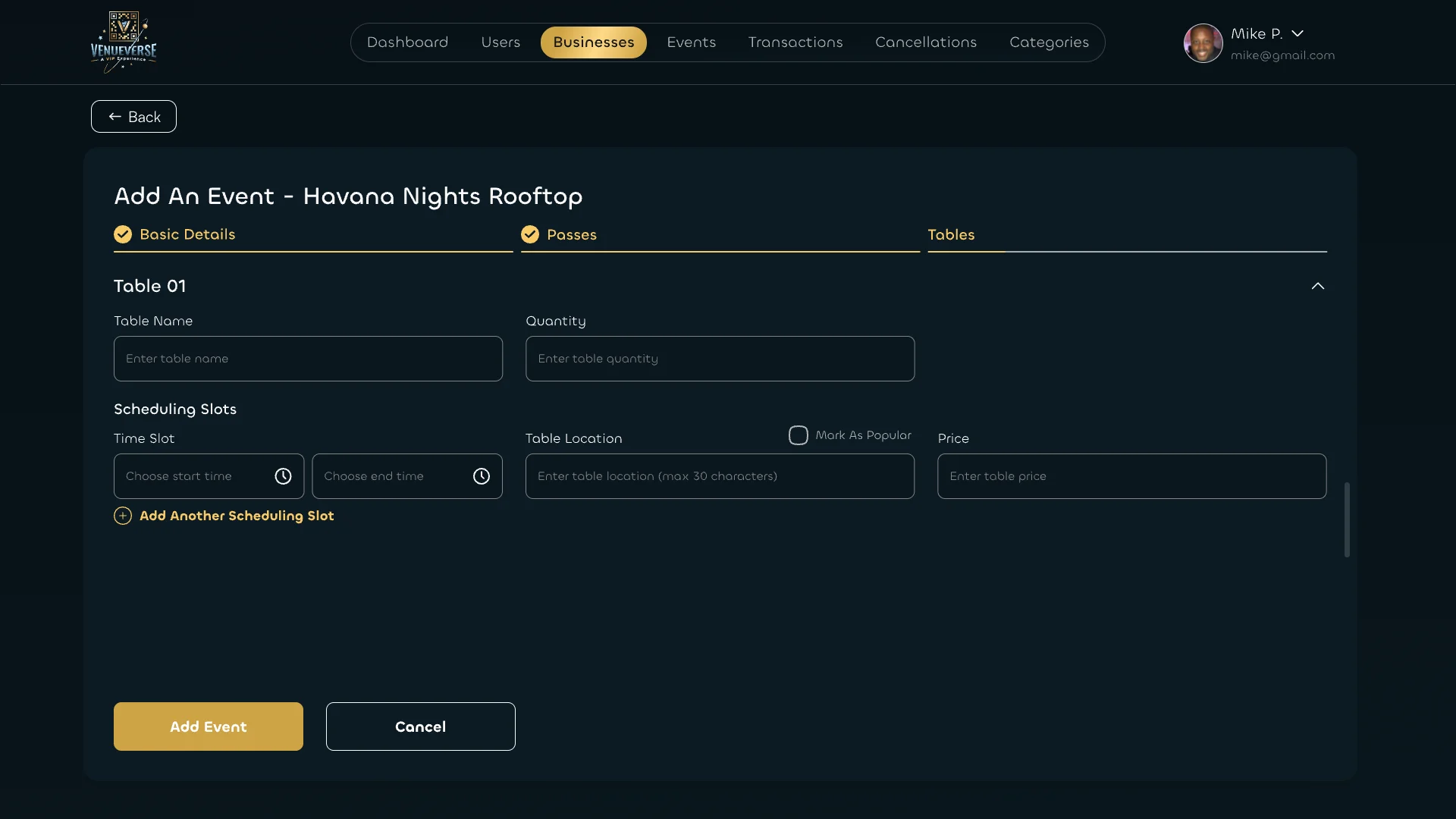The width and height of the screenshot is (1456, 819).
Task: Open the Transactions tab
Action: coord(795,42)
